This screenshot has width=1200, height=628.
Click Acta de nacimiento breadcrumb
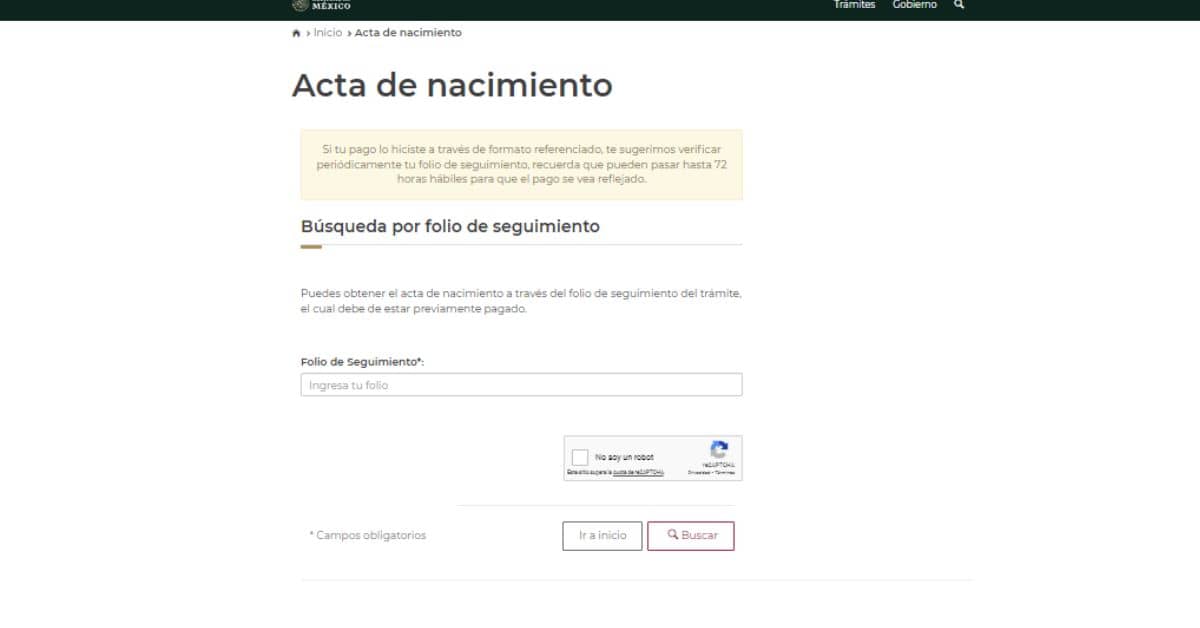(x=408, y=33)
